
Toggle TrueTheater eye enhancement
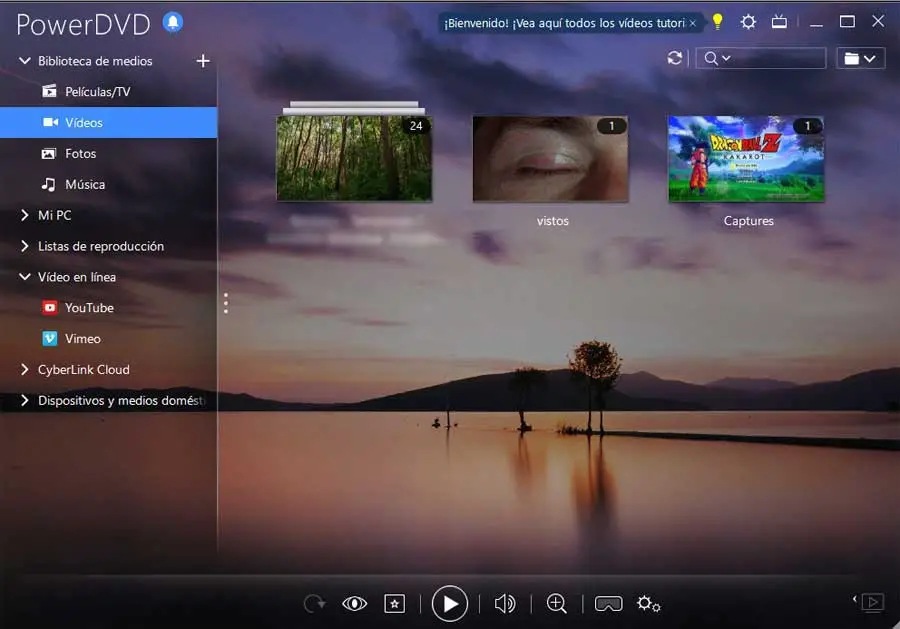pyautogui.click(x=355, y=603)
